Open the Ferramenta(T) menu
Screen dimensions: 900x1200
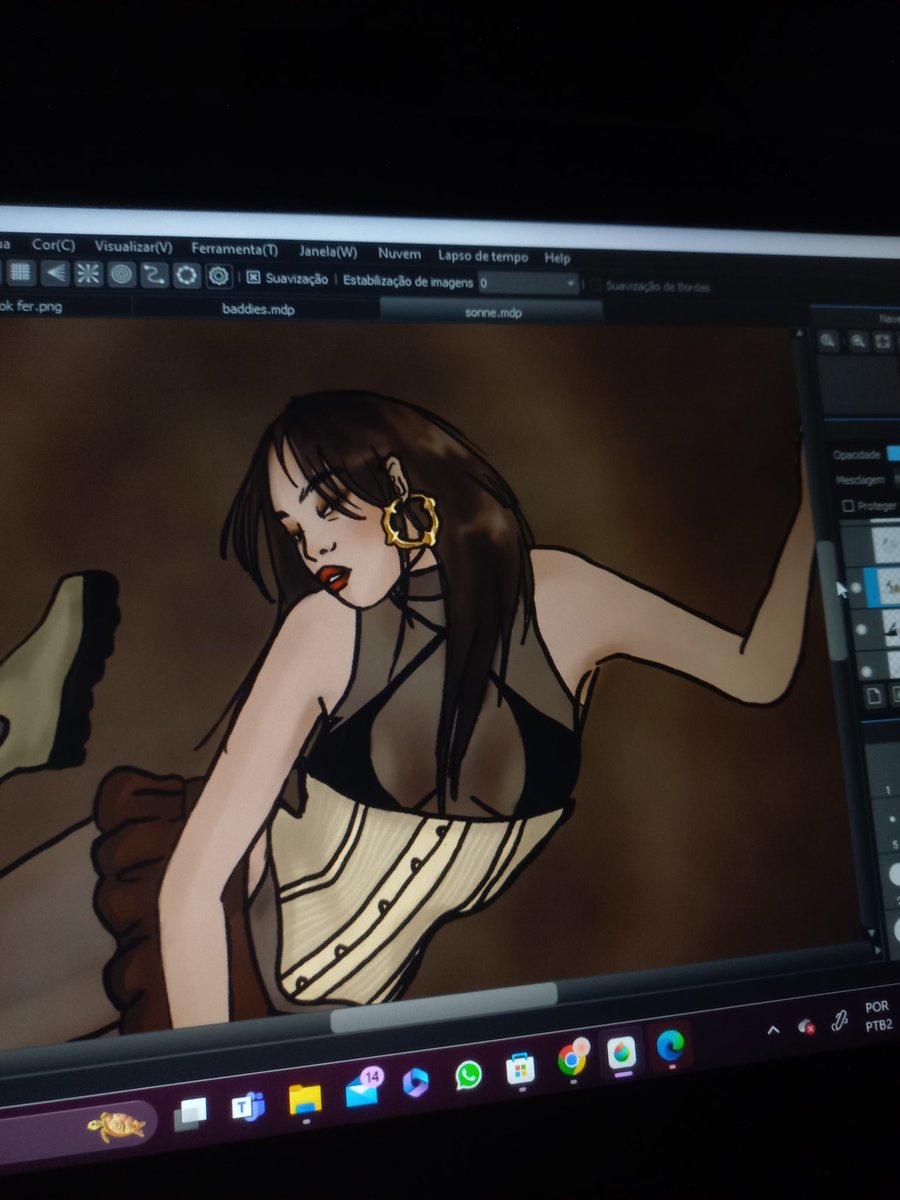pos(234,249)
